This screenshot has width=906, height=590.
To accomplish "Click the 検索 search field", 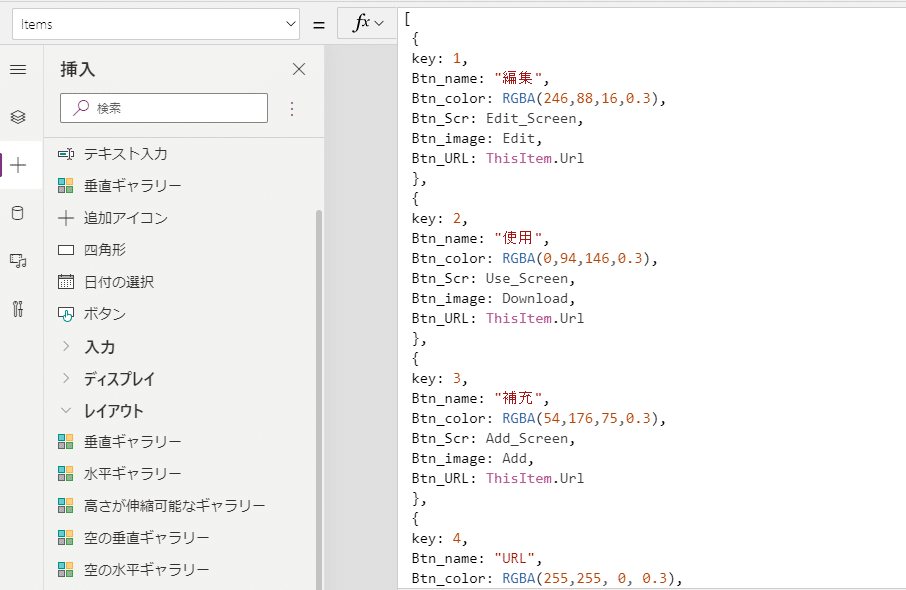I will (164, 108).
